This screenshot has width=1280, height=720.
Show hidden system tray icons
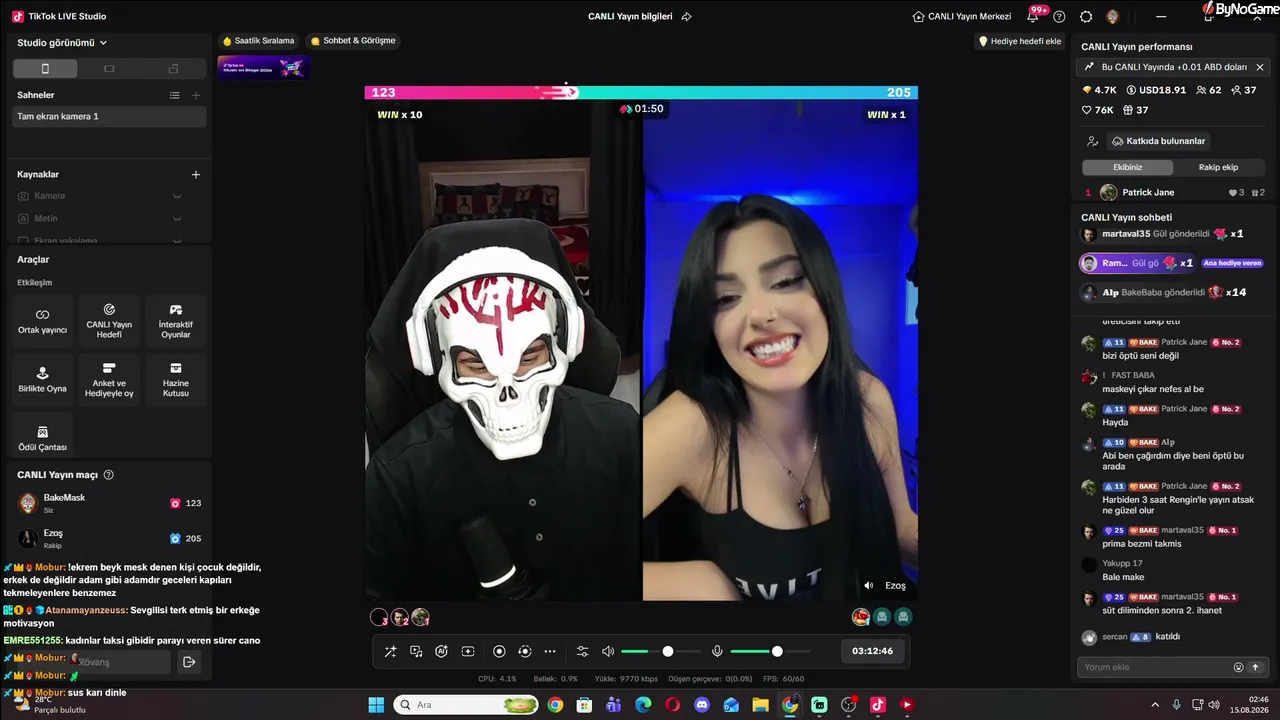click(1155, 705)
